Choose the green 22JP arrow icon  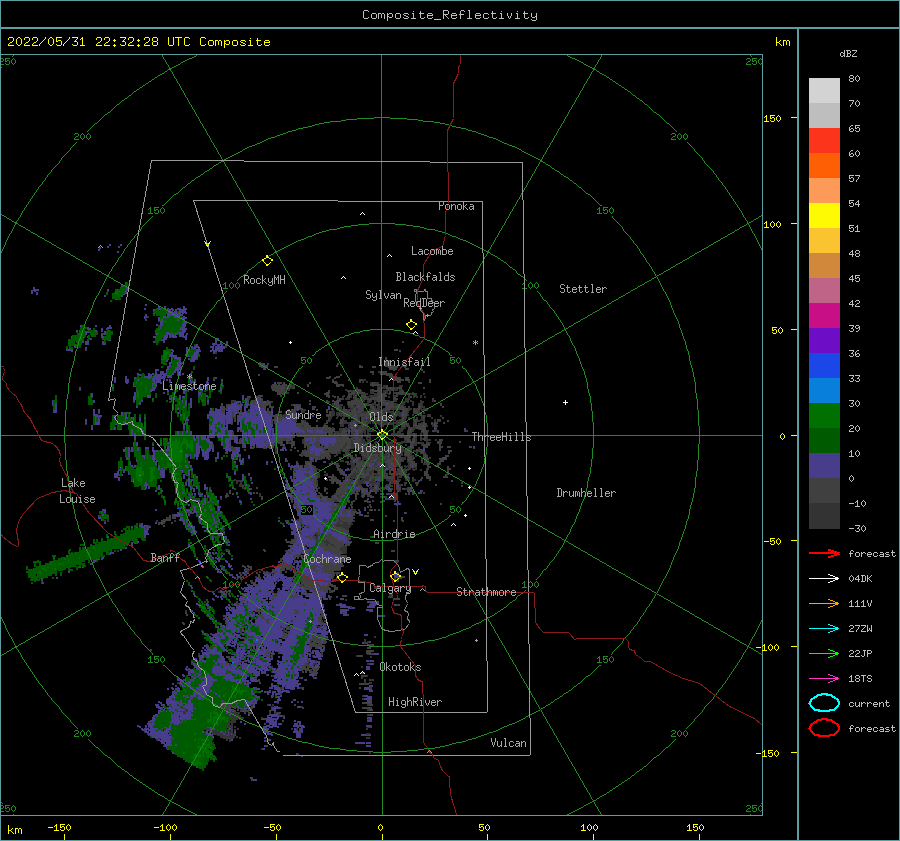[x=824, y=653]
